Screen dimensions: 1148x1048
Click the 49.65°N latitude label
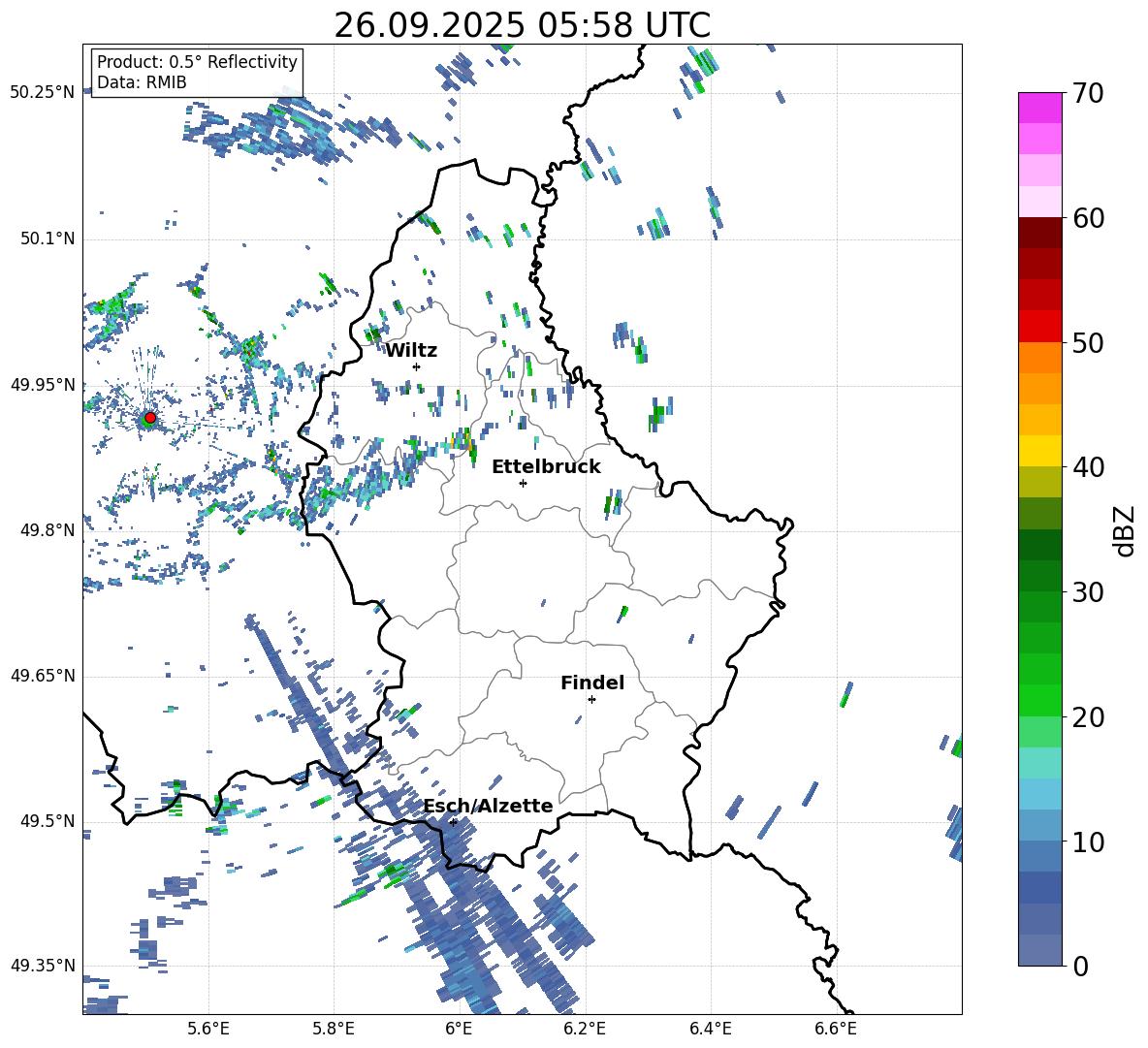(x=43, y=676)
